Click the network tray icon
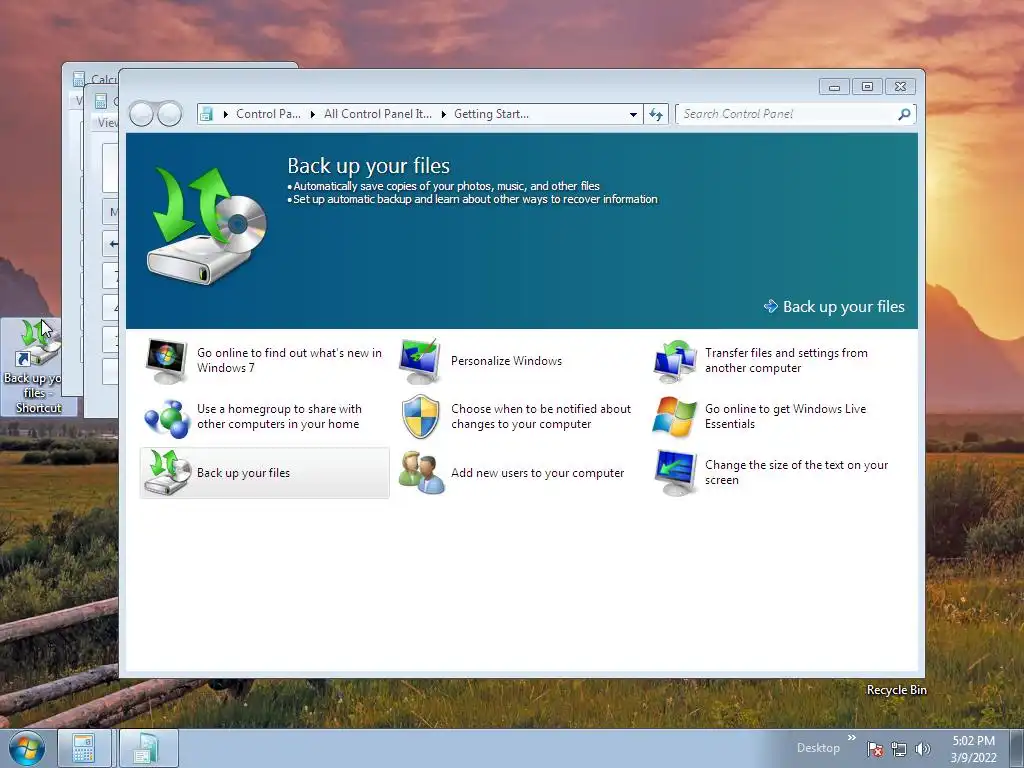The image size is (1024, 768). pyautogui.click(x=899, y=749)
